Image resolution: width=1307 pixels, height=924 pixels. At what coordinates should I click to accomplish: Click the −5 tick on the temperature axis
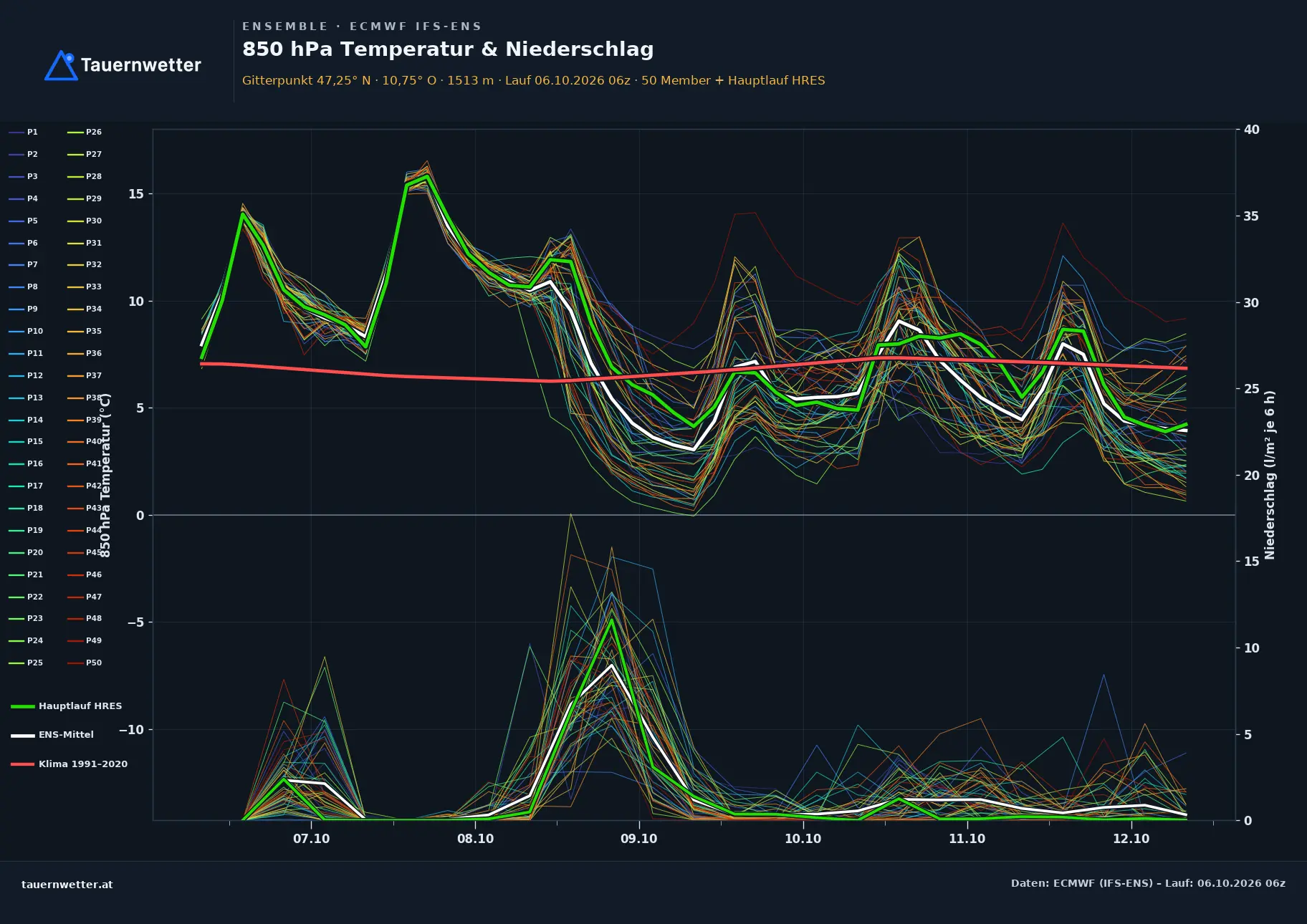(135, 622)
